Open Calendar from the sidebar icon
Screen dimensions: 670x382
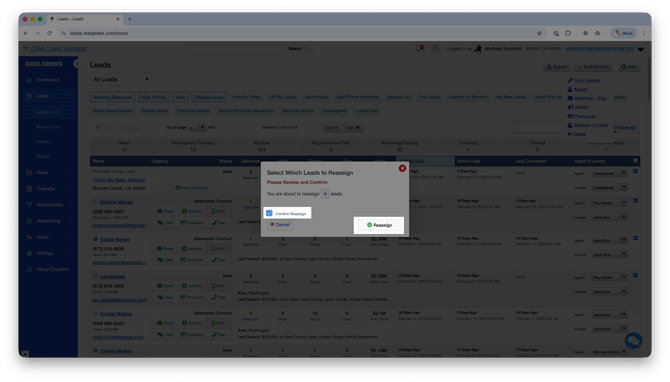click(x=29, y=188)
